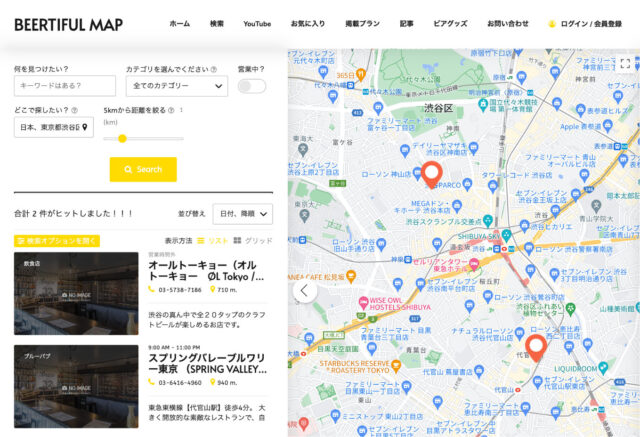Open the 日付、降順 sort dropdown
Screen dimensions: 640x437
(242, 214)
